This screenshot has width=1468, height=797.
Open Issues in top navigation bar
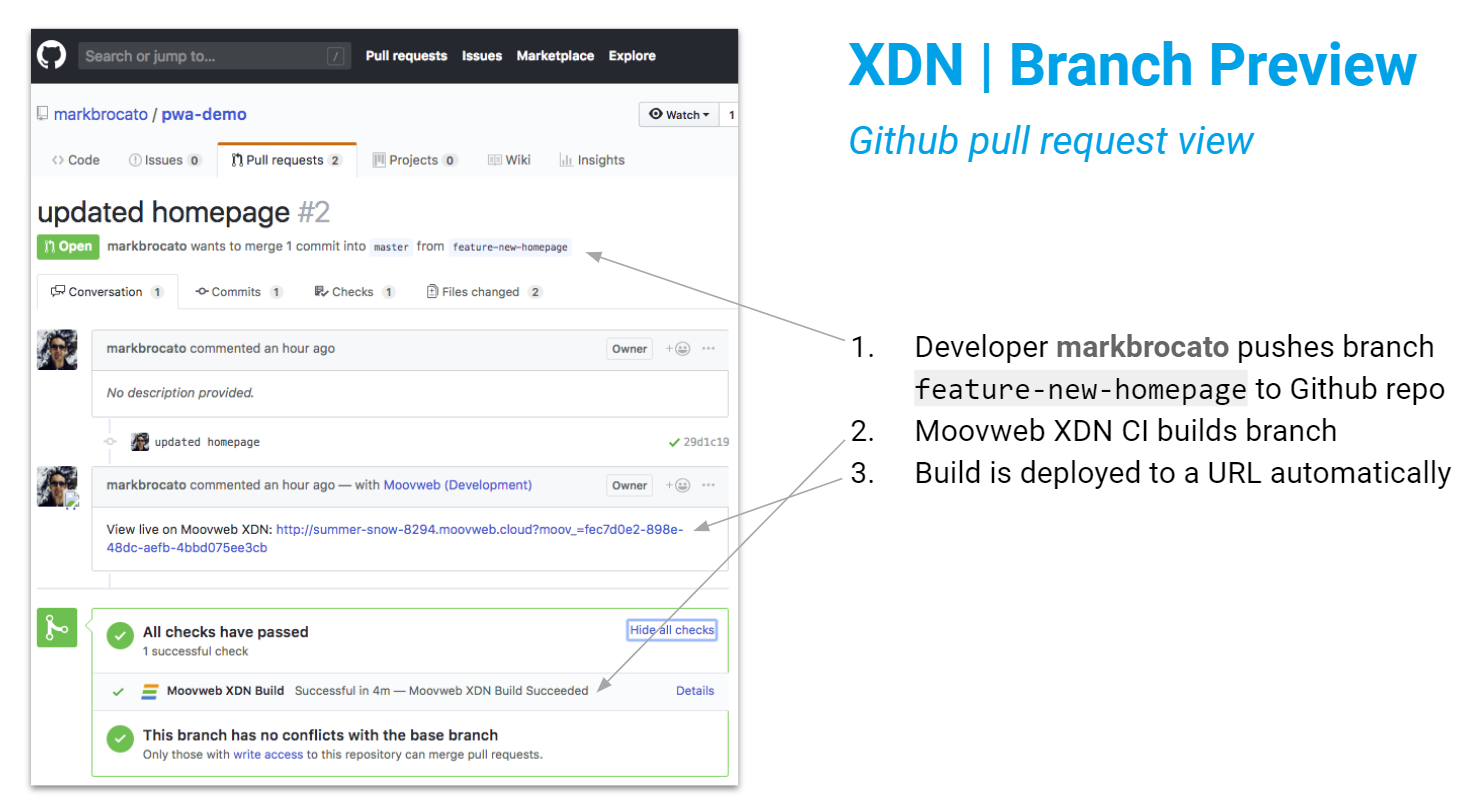[482, 56]
